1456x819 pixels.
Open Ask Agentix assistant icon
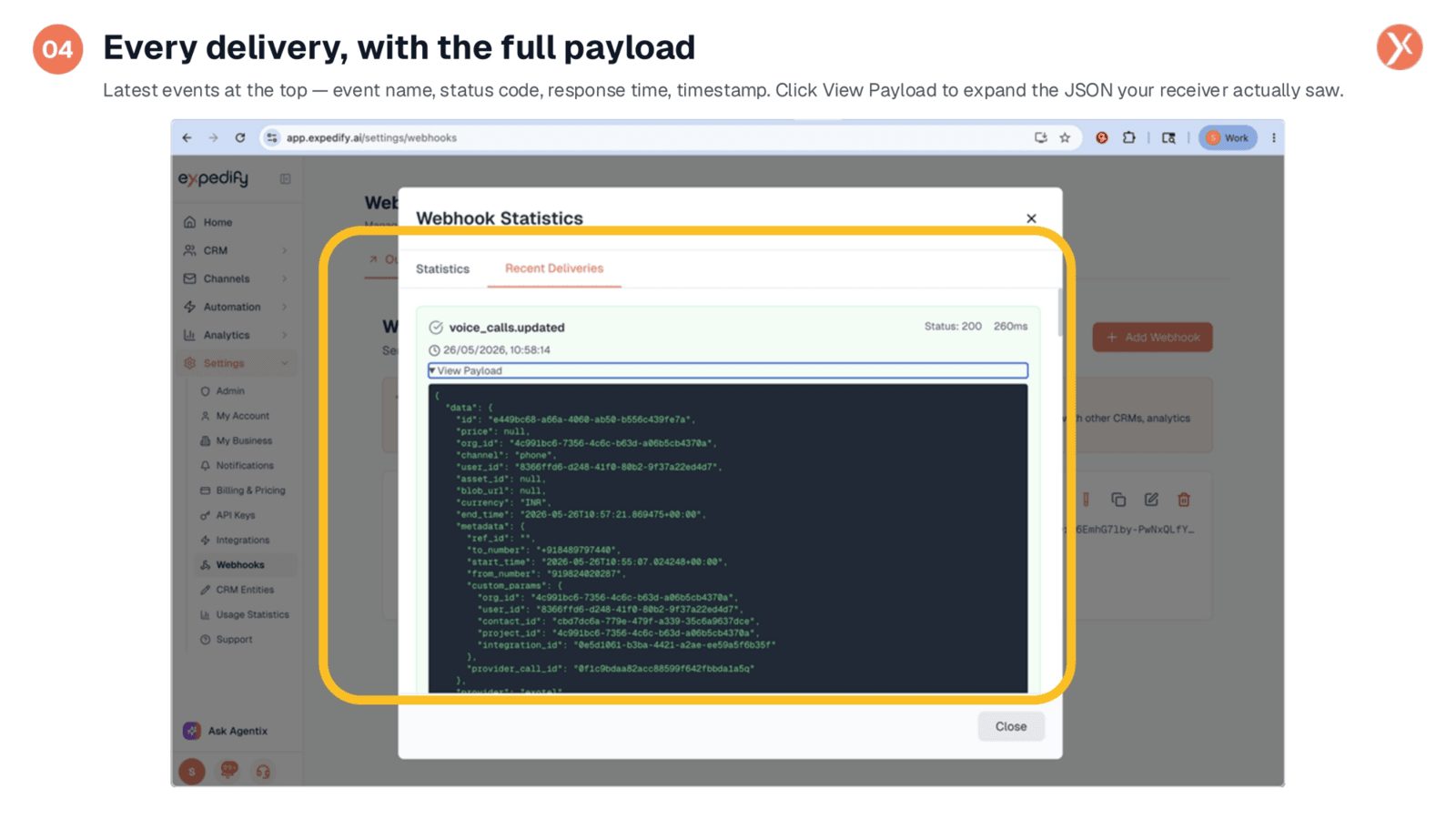click(x=192, y=731)
